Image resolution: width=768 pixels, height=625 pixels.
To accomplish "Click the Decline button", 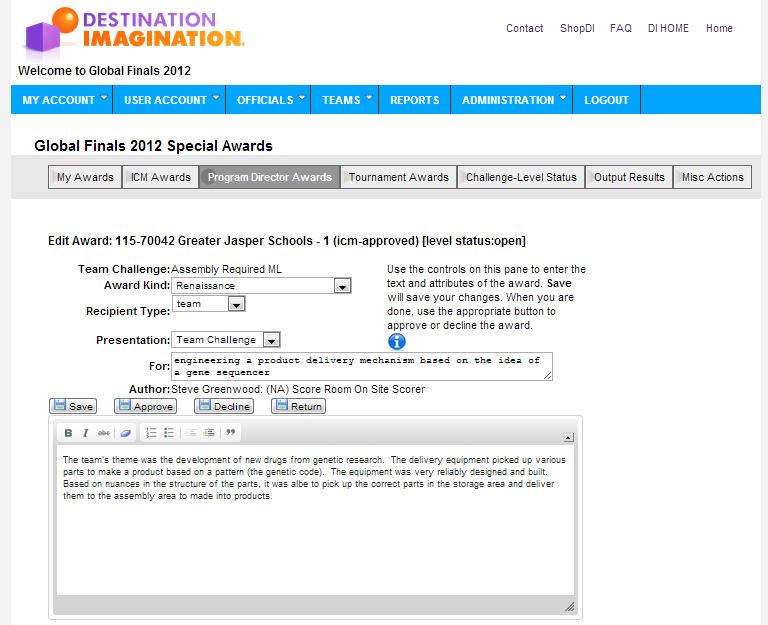I will pyautogui.click(x=224, y=406).
